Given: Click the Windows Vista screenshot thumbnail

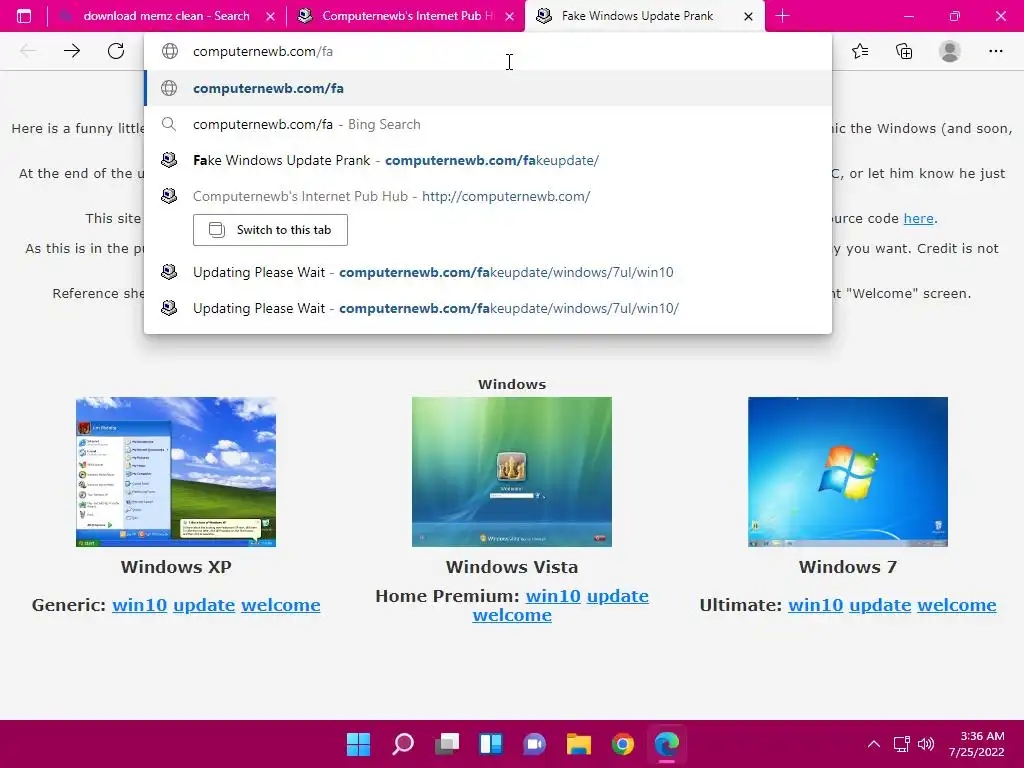Looking at the screenshot, I should point(511,472).
